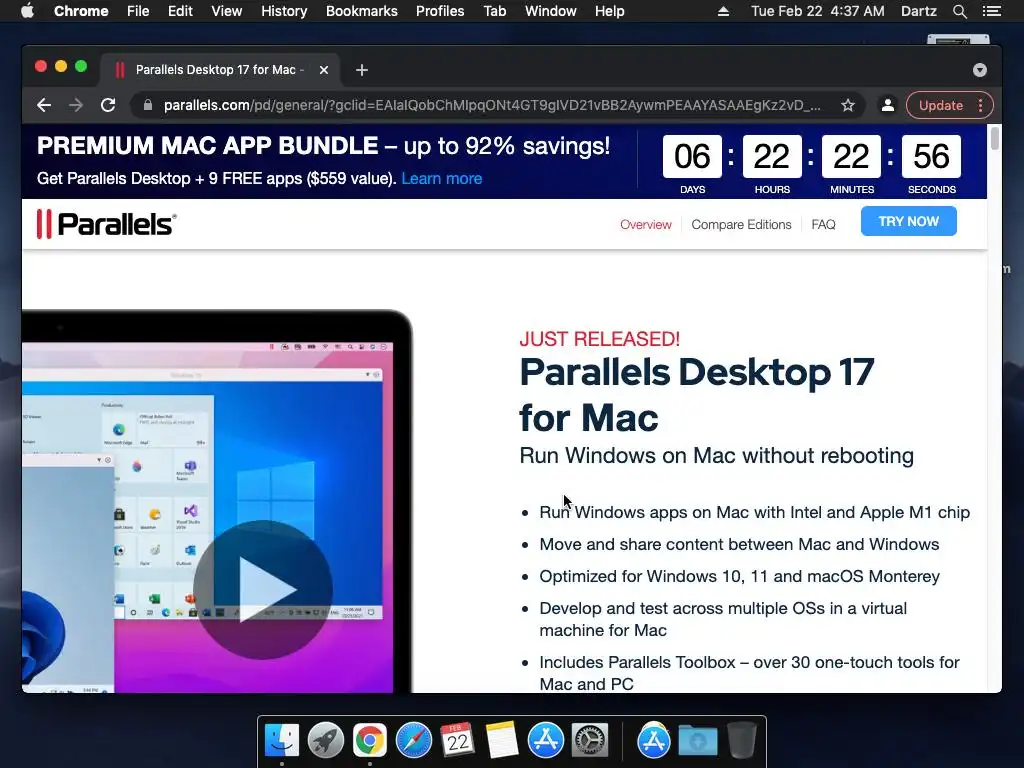Click the address bar URL field

click(493, 105)
